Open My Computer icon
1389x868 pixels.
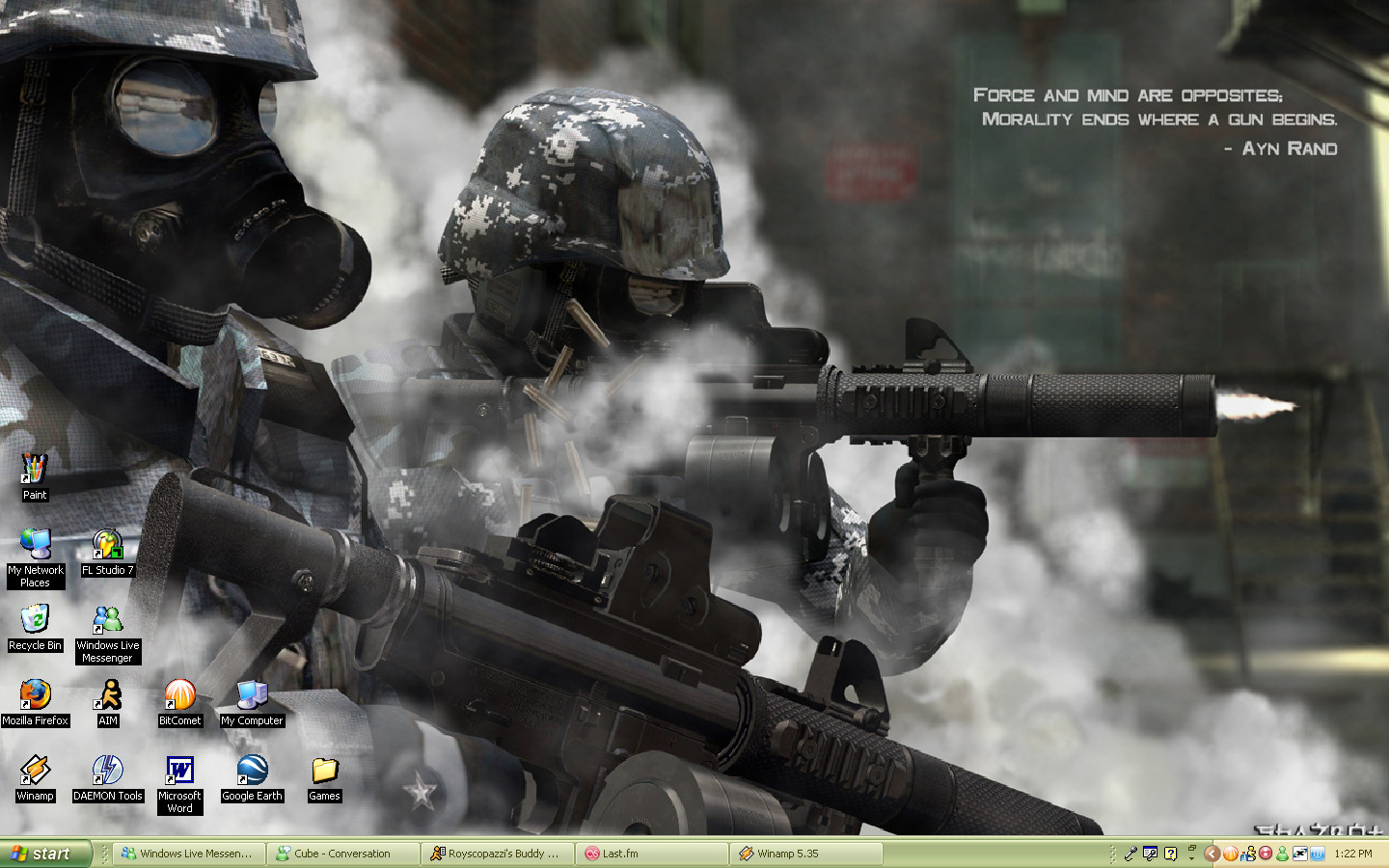(252, 704)
